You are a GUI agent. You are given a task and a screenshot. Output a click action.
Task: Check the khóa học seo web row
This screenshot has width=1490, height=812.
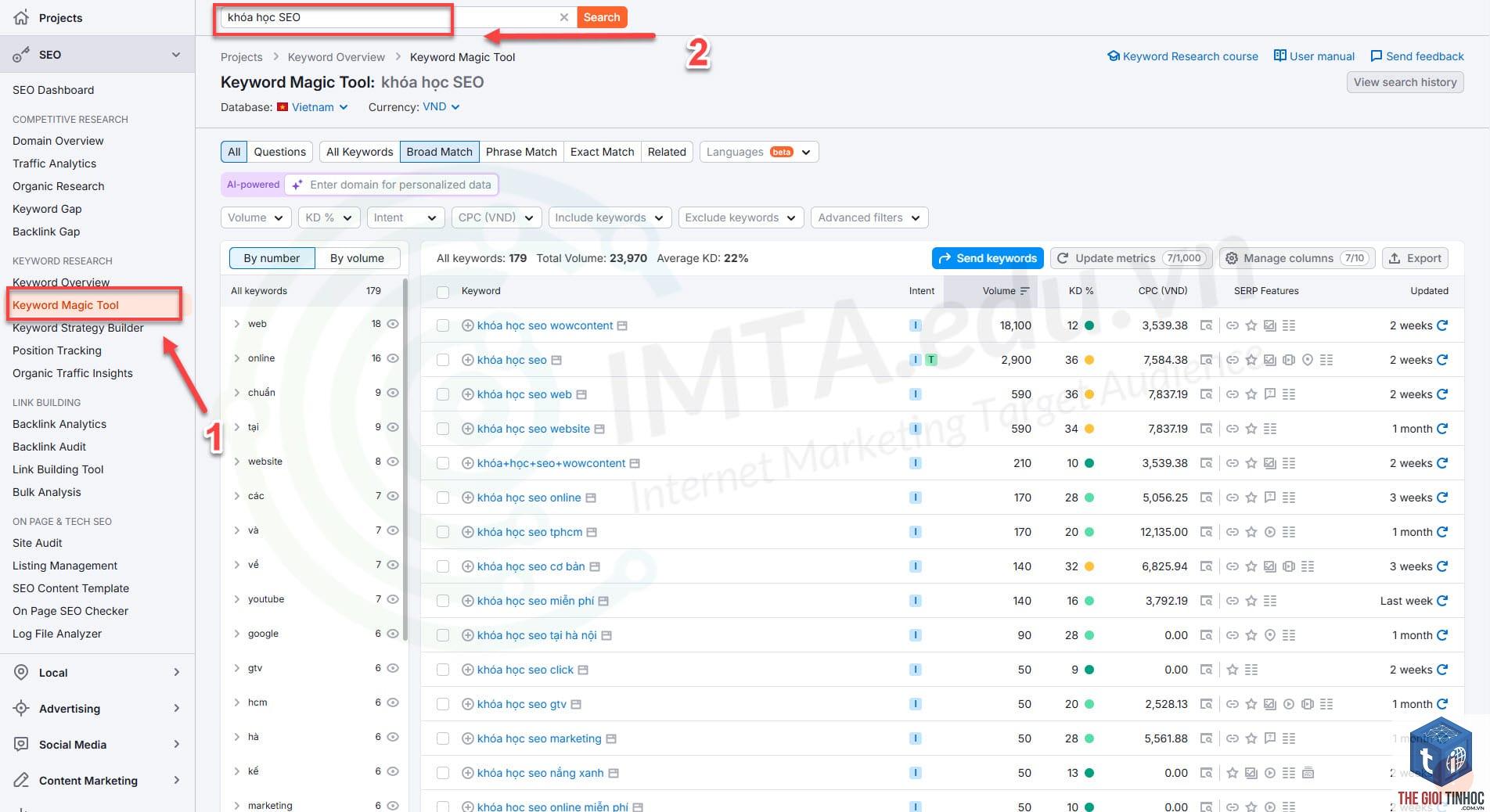[x=443, y=394]
